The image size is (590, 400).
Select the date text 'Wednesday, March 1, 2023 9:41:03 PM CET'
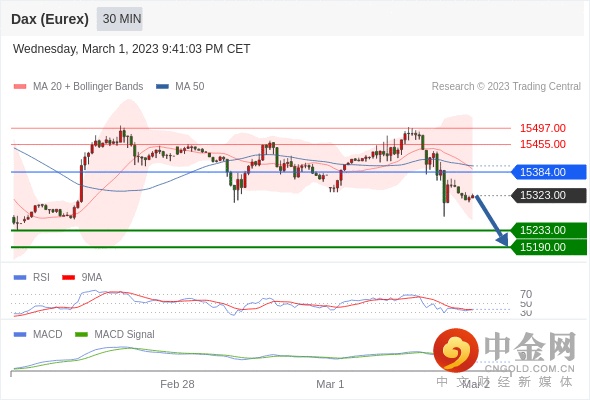[132, 49]
